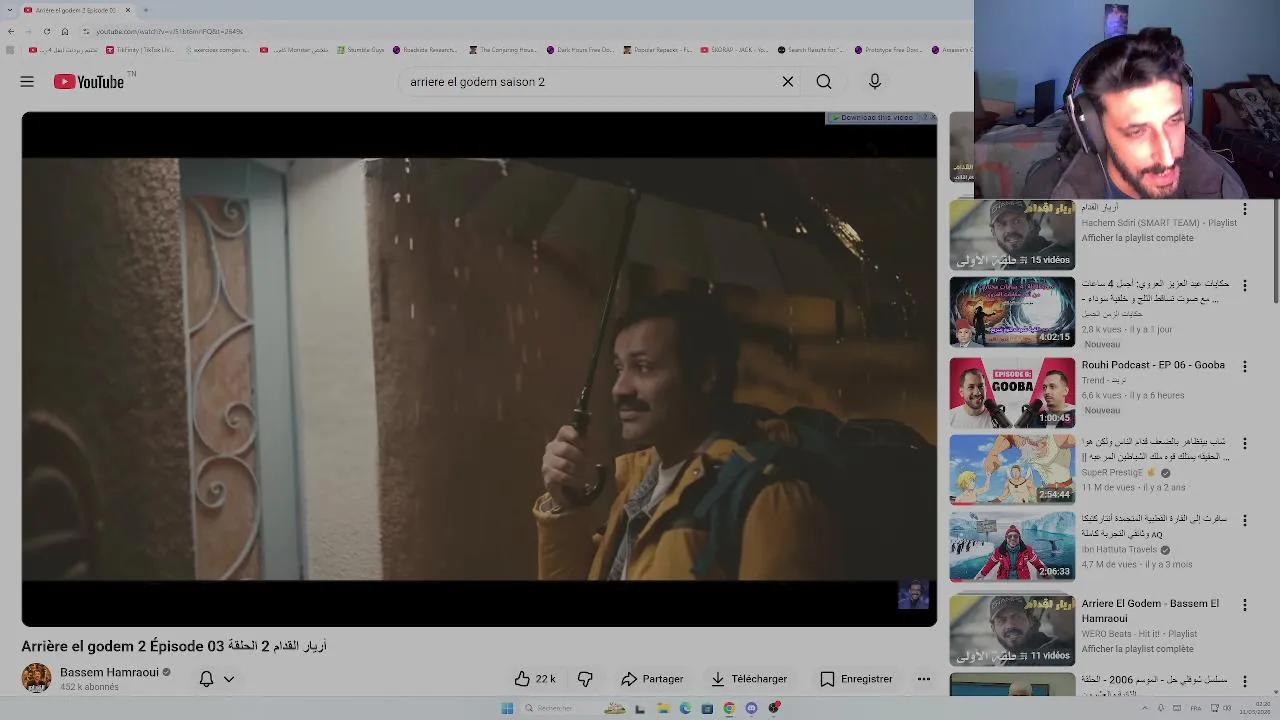
Task: Start voice search with microphone icon
Action: click(x=875, y=82)
